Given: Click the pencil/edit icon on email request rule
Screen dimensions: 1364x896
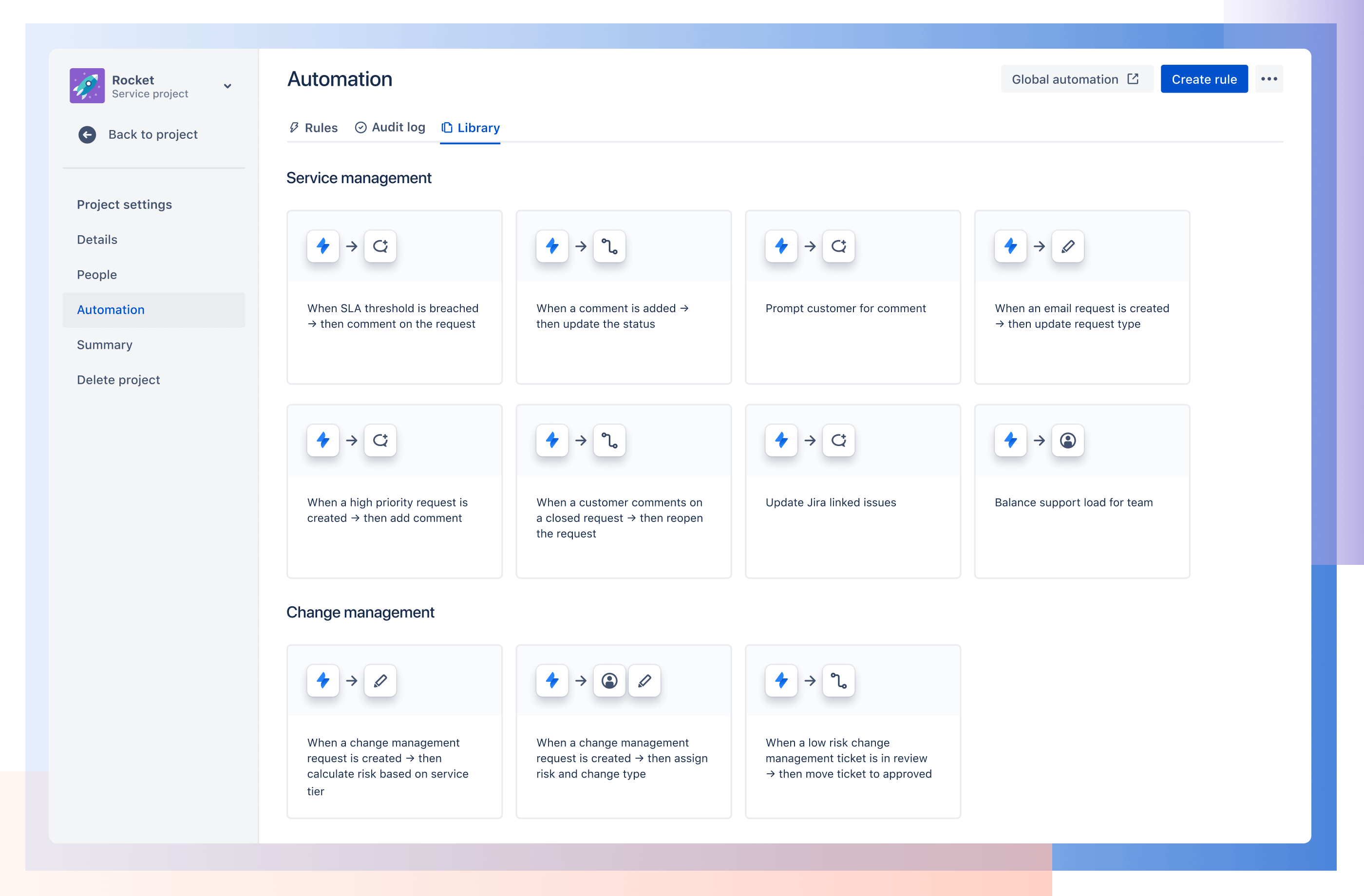Looking at the screenshot, I should [x=1068, y=246].
